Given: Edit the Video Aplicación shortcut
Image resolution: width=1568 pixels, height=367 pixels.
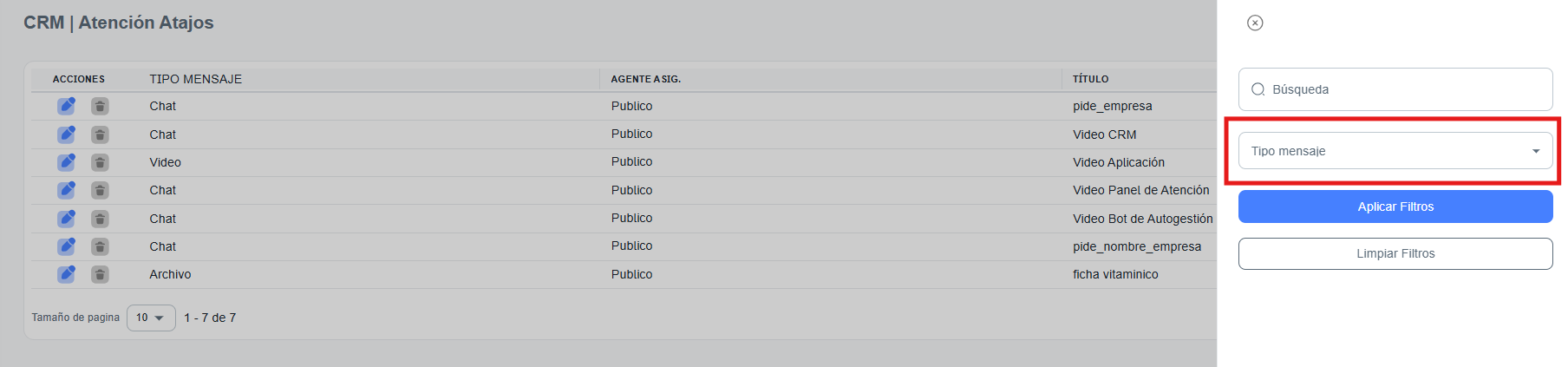Looking at the screenshot, I should [66, 162].
